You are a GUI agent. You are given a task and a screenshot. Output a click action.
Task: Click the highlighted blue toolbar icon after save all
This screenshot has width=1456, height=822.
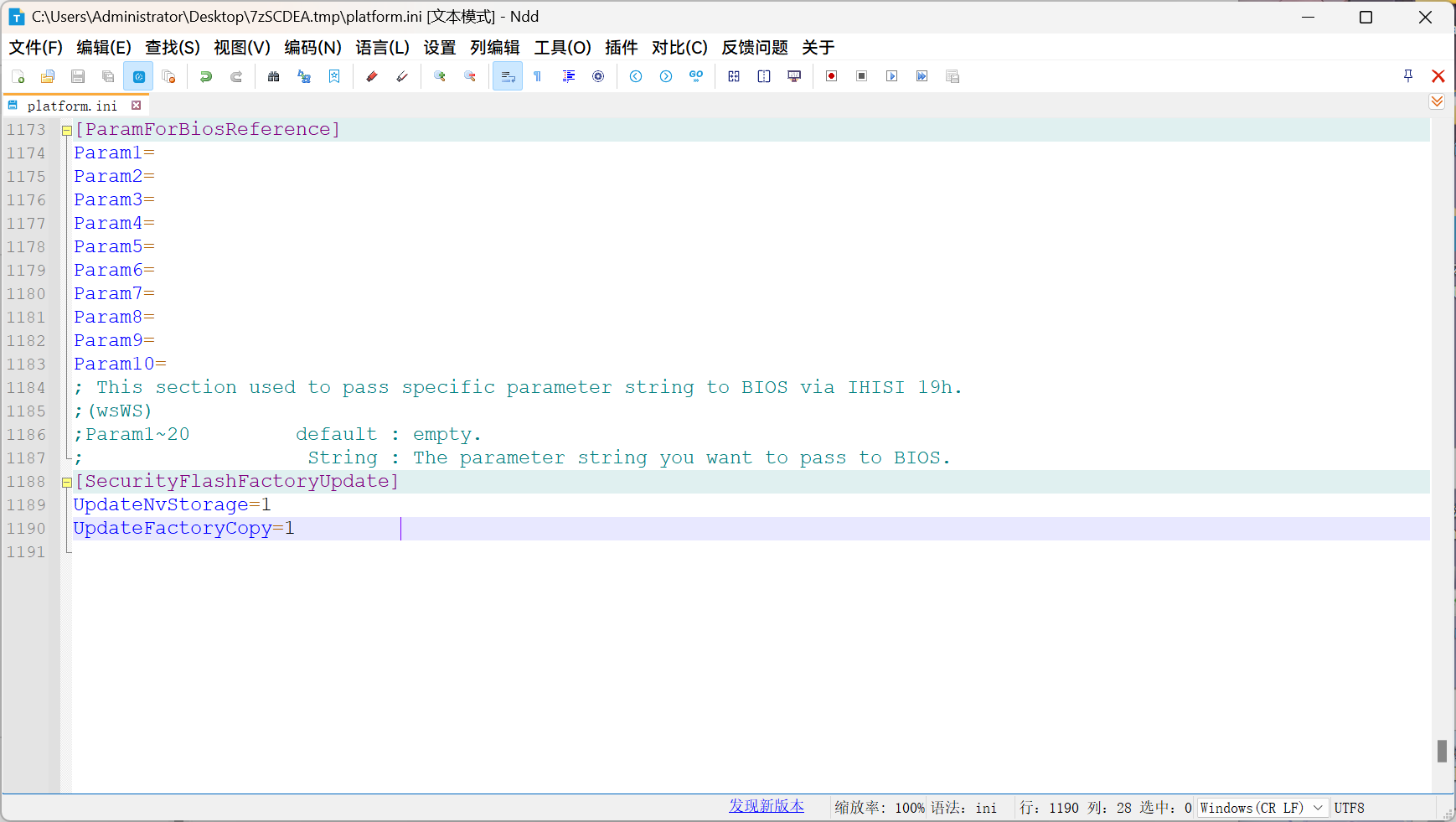pos(138,76)
